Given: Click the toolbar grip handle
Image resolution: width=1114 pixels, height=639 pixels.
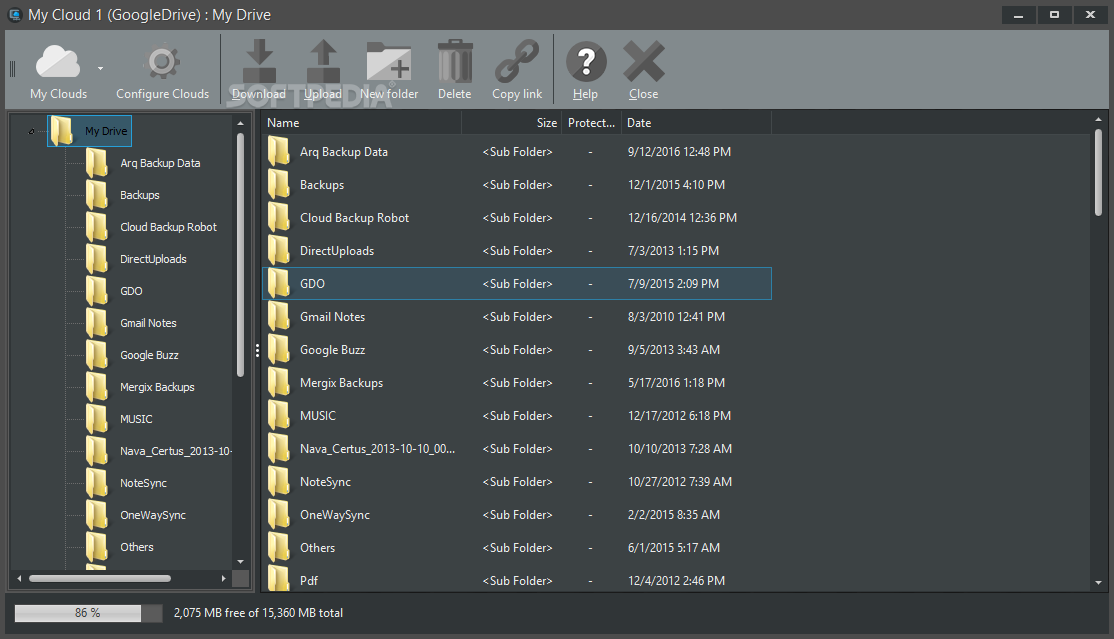Looking at the screenshot, I should 12,69.
